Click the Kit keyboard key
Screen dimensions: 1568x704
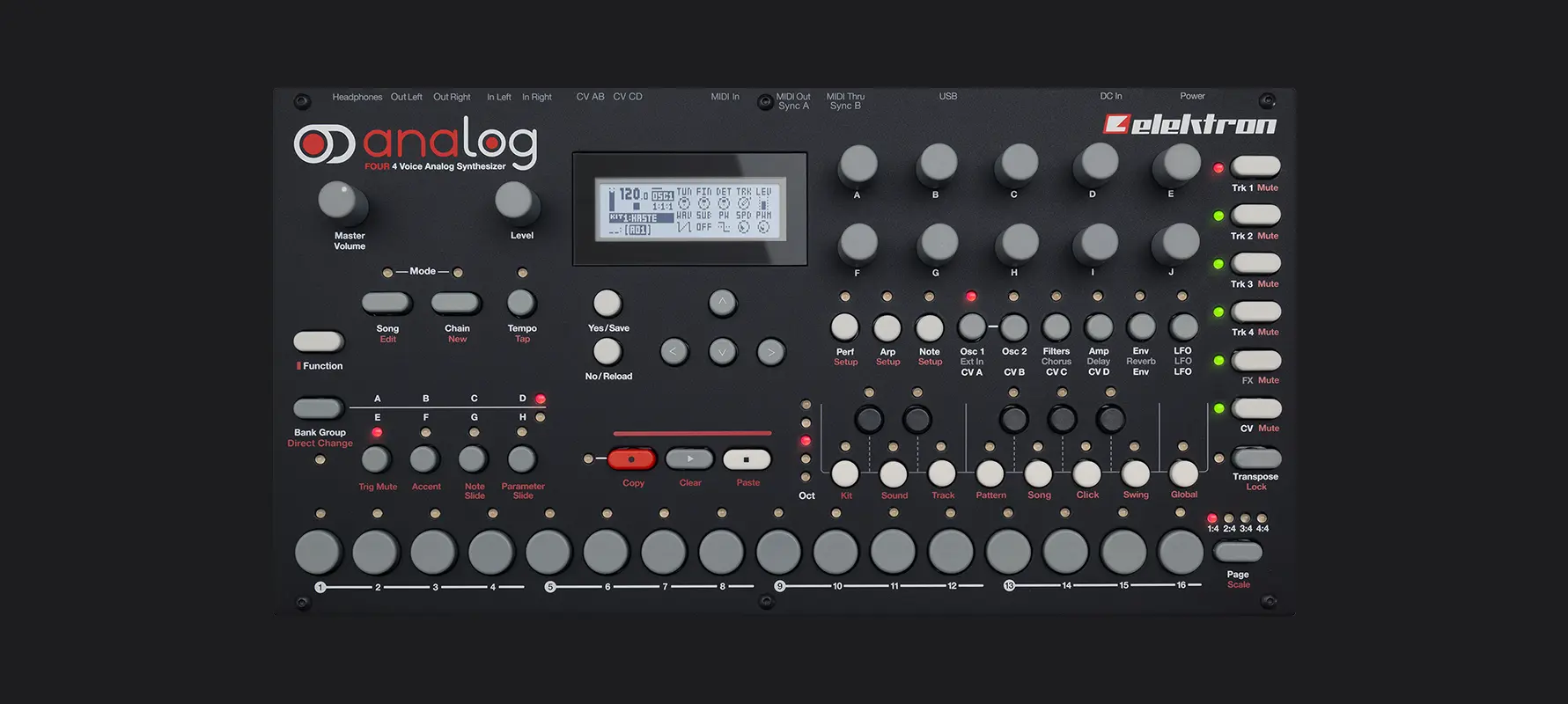click(845, 473)
